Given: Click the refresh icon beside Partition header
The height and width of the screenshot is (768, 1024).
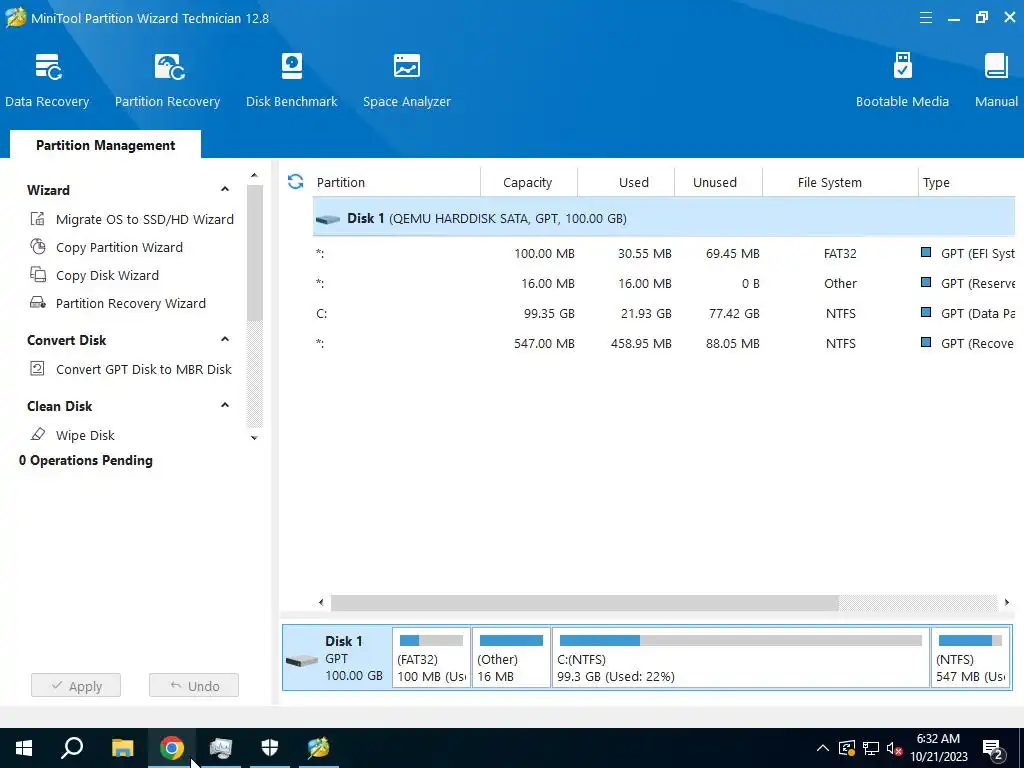Looking at the screenshot, I should (x=295, y=182).
